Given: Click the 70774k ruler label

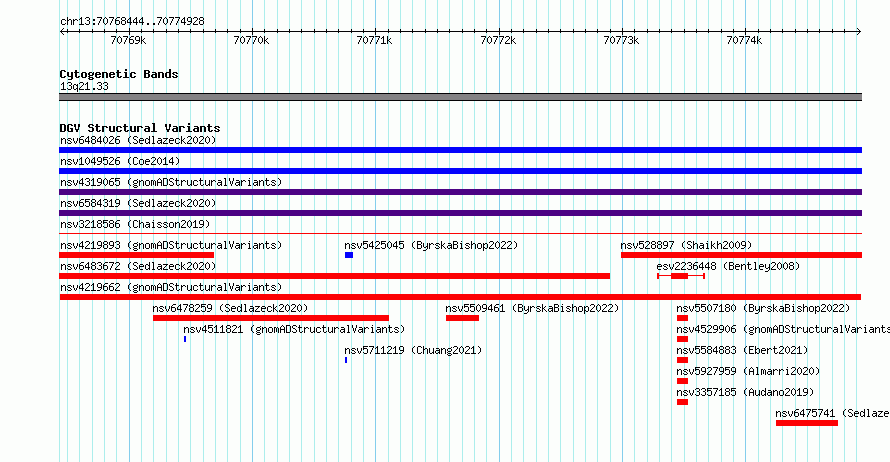Looking at the screenshot, I should click(744, 40).
